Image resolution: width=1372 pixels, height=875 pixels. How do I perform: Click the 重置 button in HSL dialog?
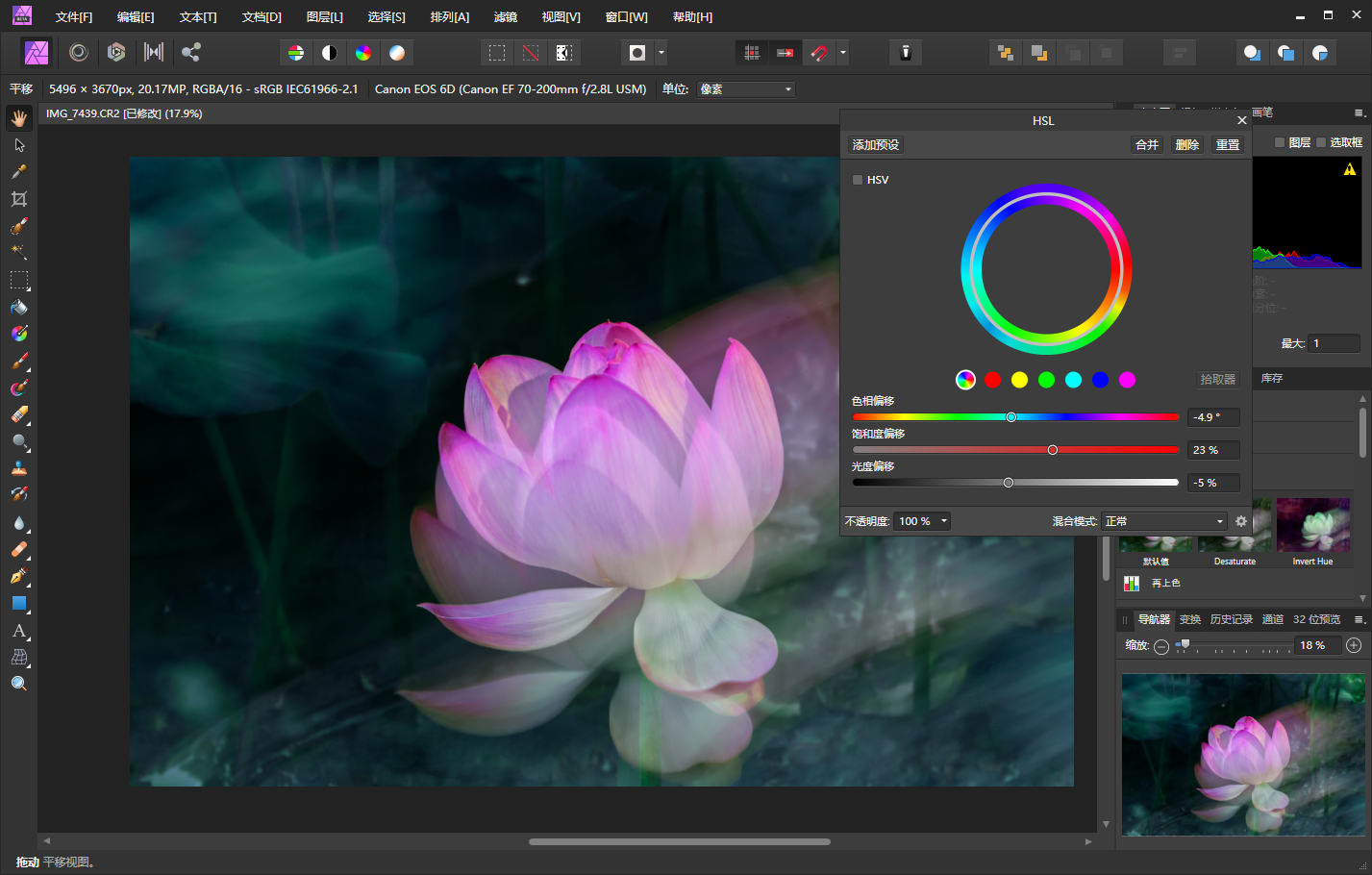pos(1228,145)
